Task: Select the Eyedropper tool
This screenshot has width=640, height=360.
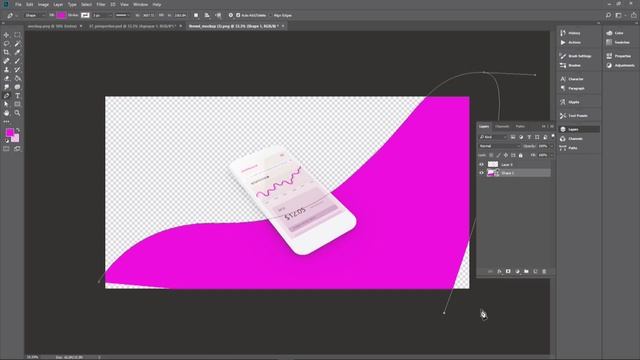Action: point(17,52)
